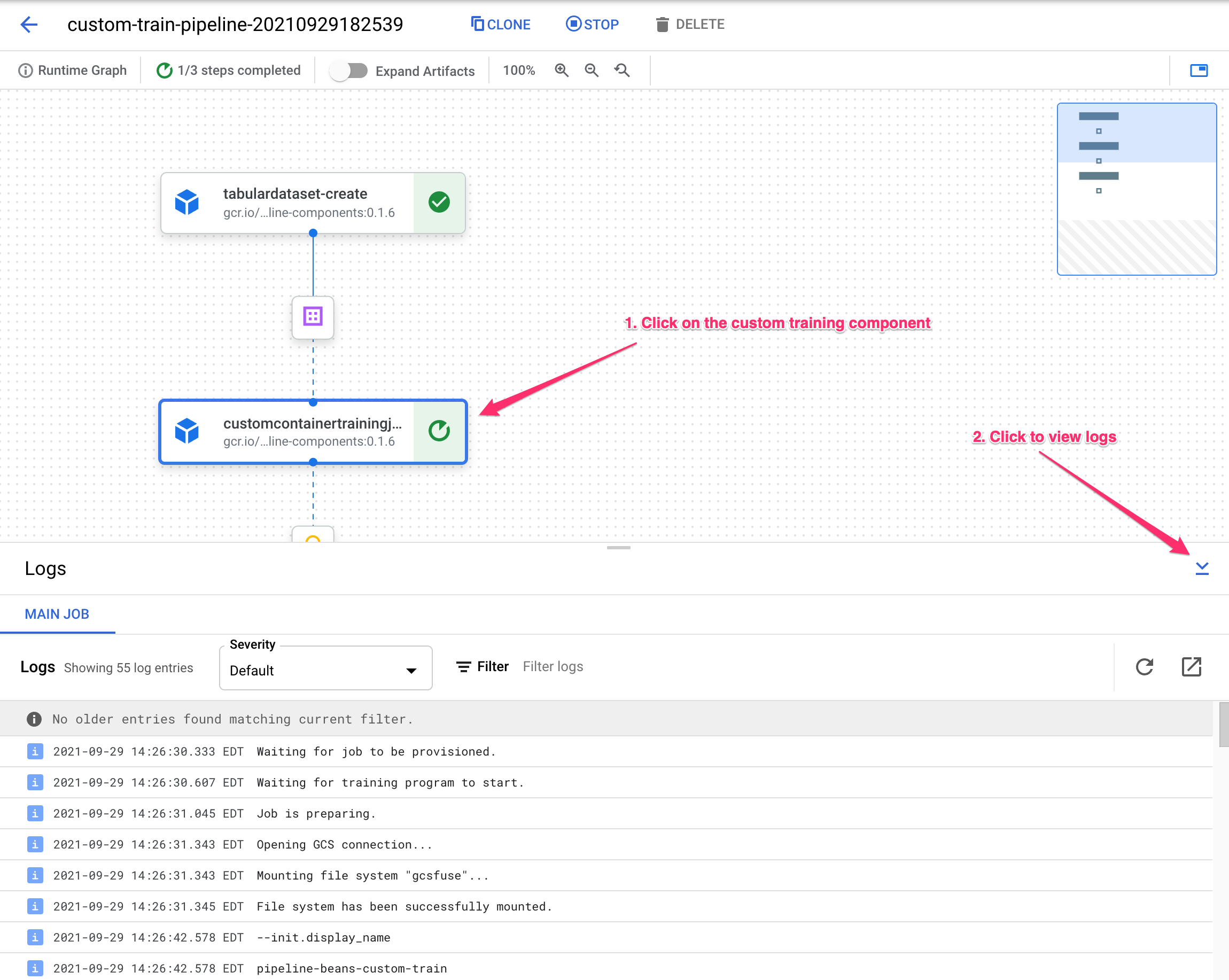Click the tabulardataset-create node icon
The height and width of the screenshot is (980, 1229).
point(191,202)
